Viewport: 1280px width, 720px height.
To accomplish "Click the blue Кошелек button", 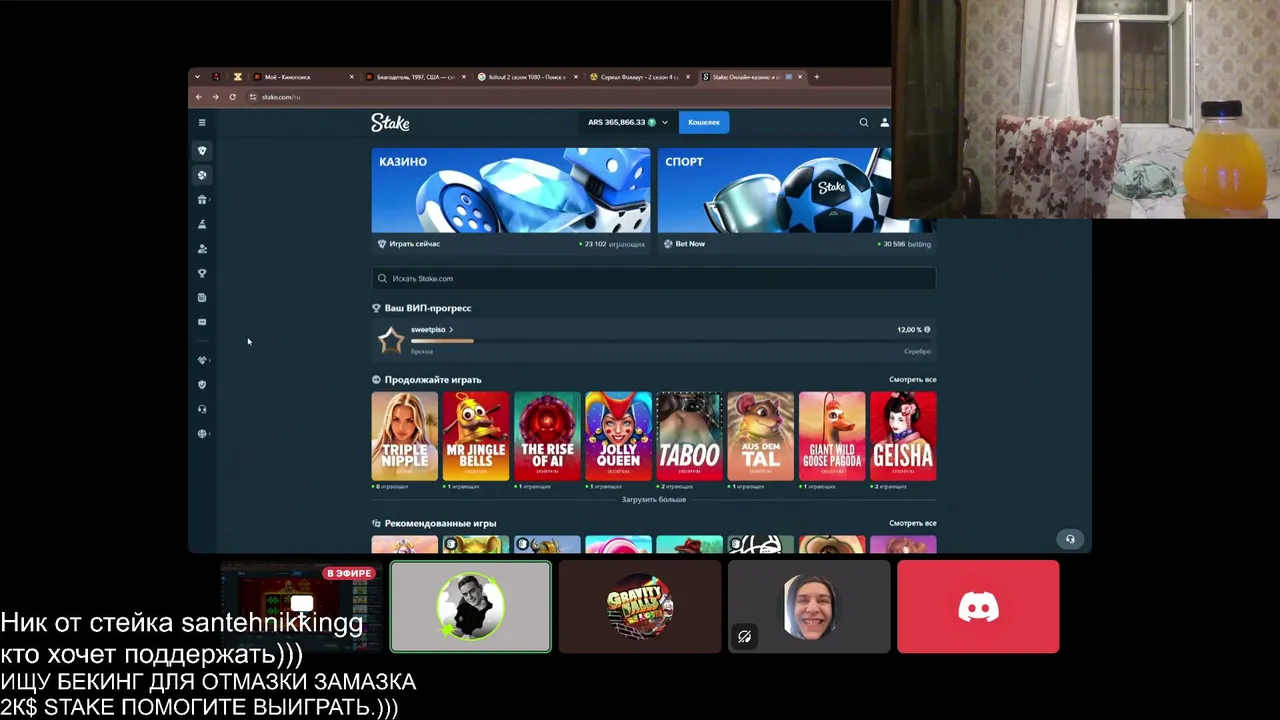I will (x=704, y=122).
